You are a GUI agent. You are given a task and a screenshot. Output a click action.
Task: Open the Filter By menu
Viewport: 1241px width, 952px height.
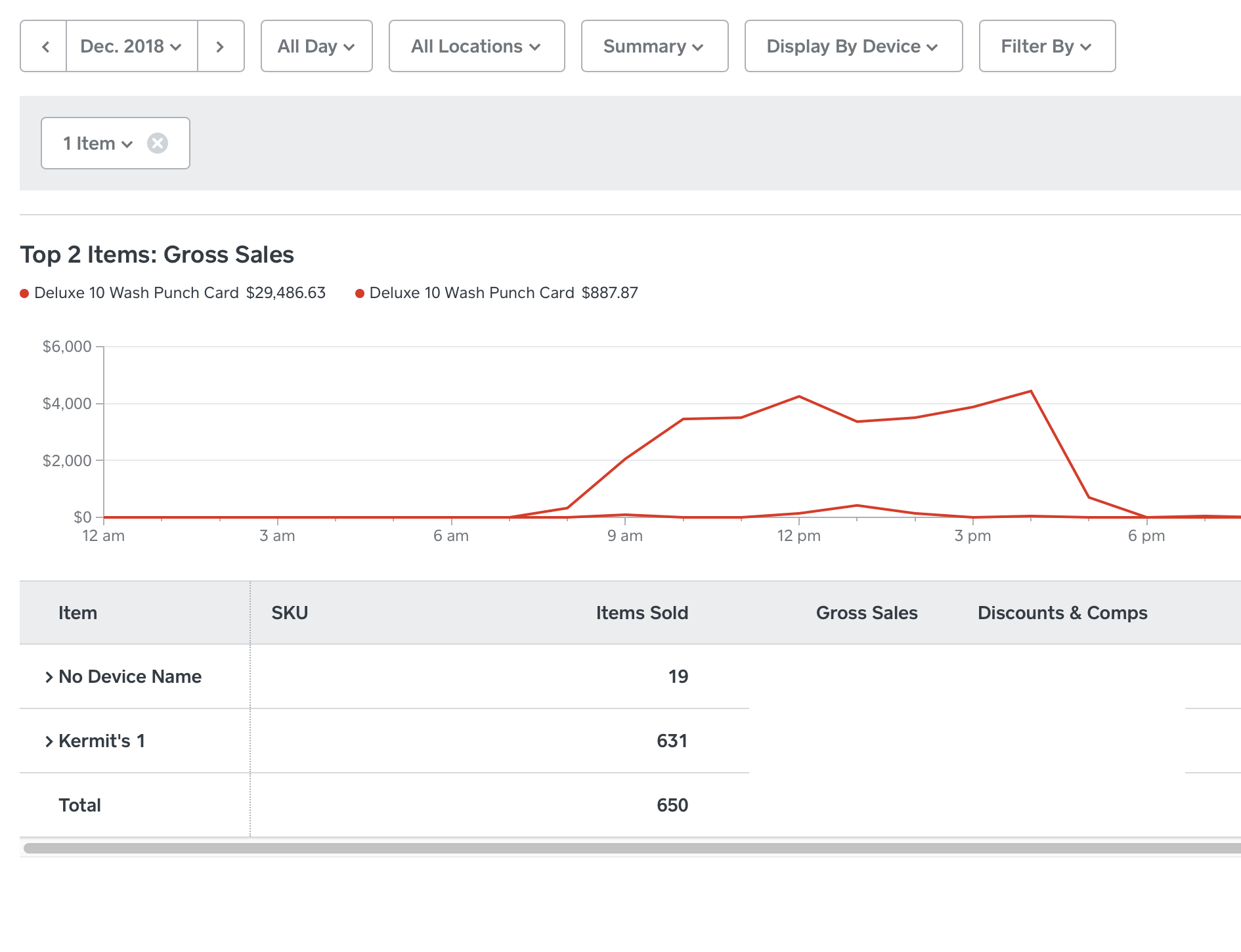(x=1047, y=47)
